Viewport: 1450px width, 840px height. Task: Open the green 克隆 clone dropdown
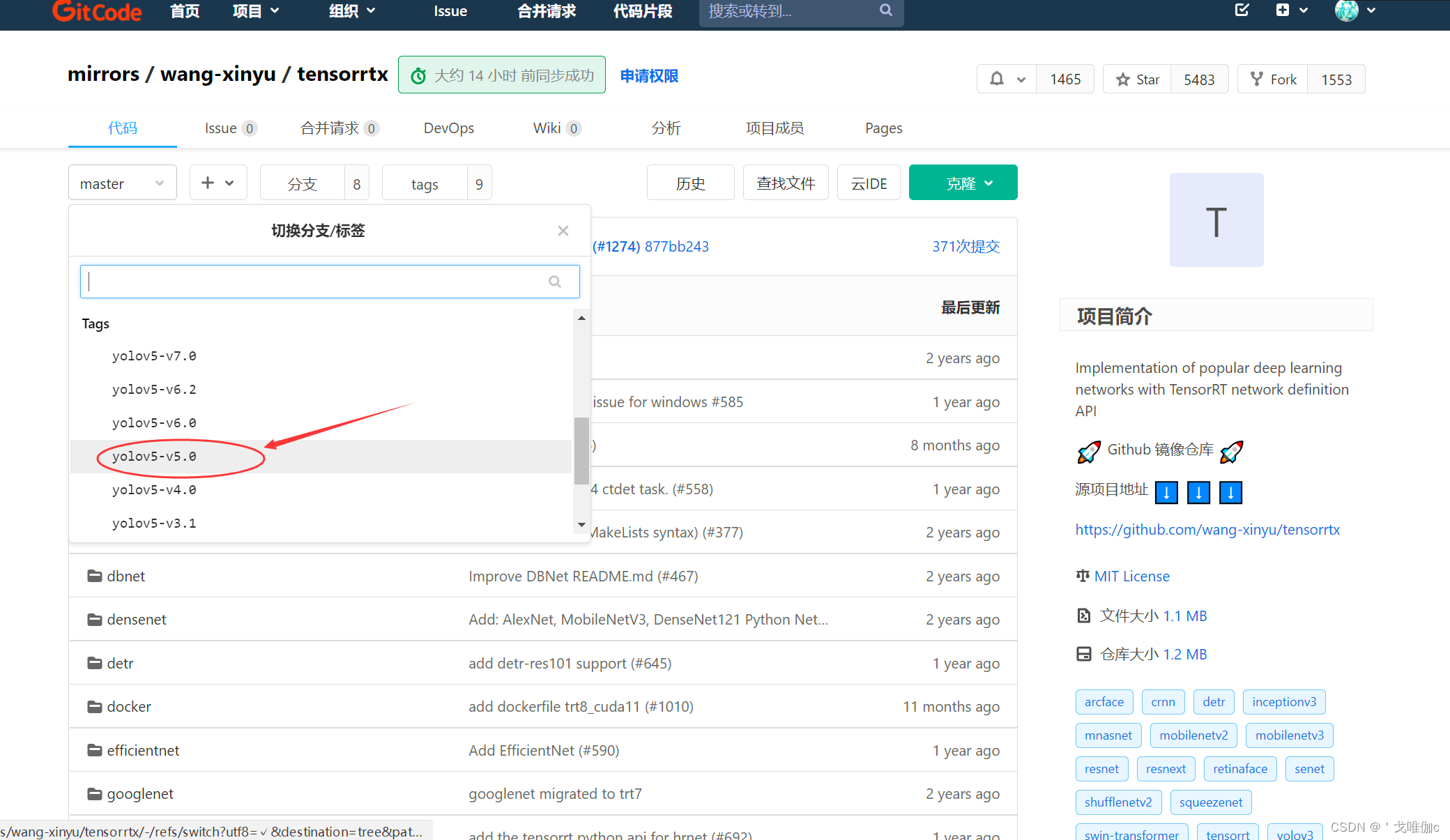(963, 183)
